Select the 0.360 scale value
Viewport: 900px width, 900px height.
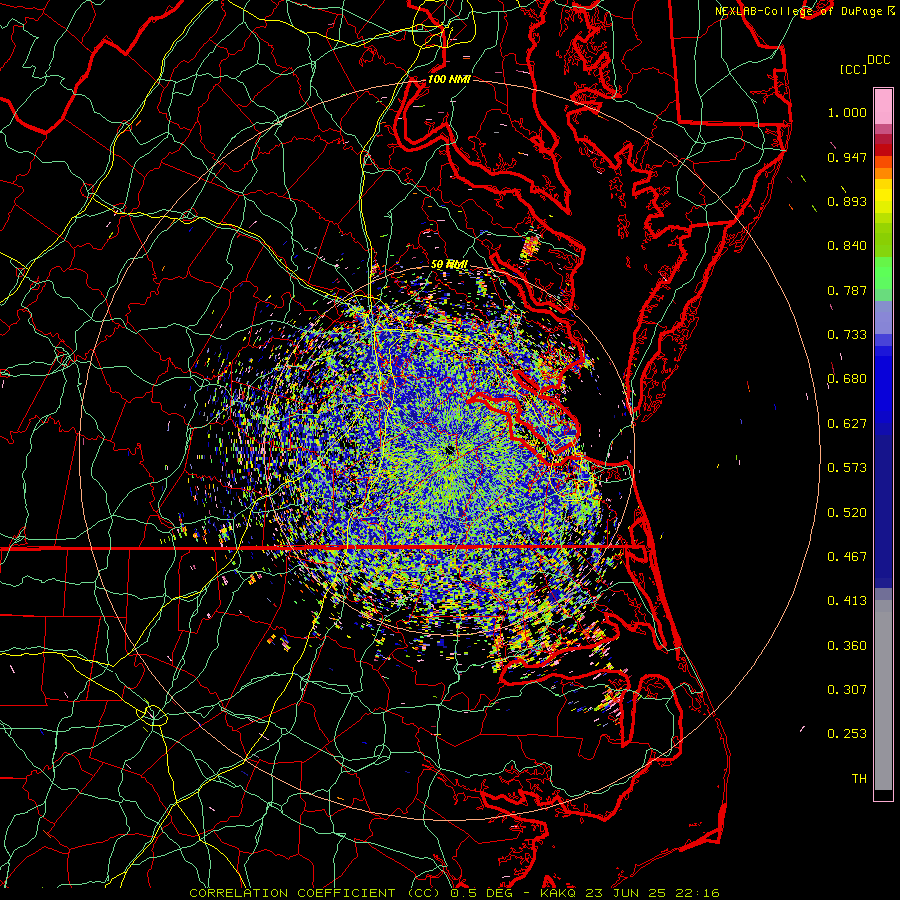[847, 646]
